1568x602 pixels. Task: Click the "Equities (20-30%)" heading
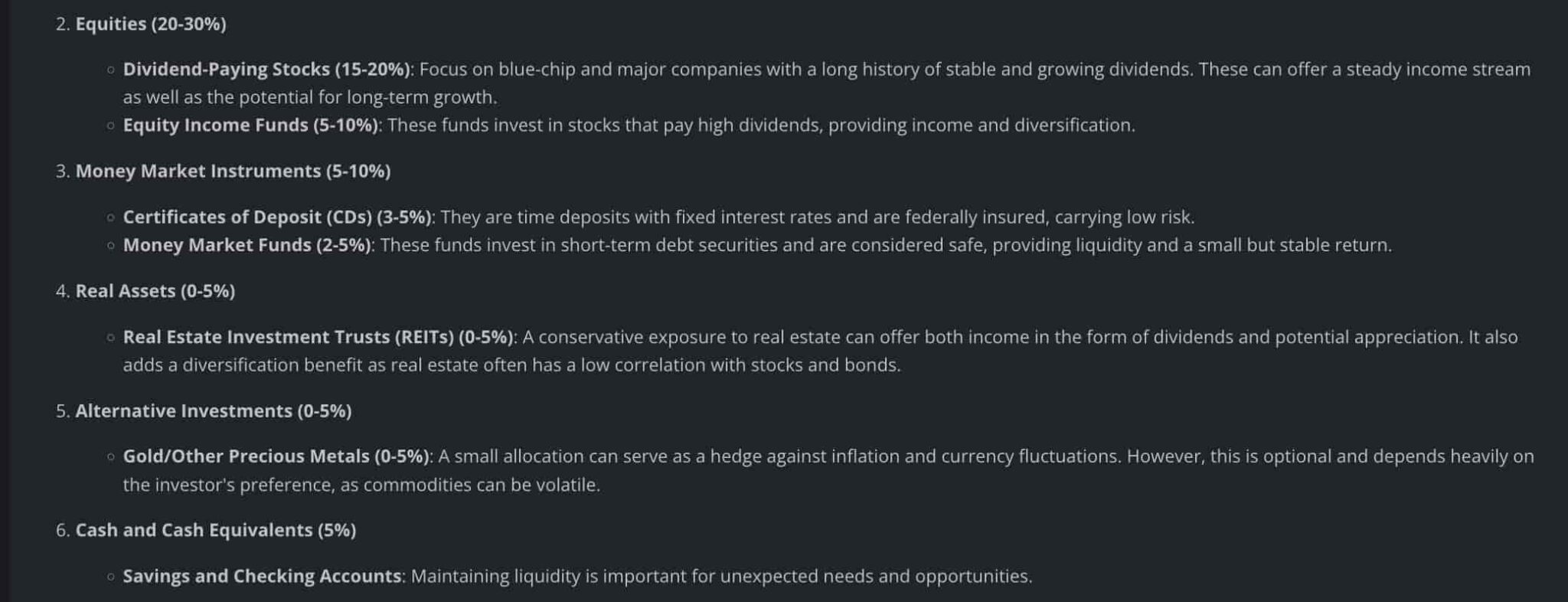click(150, 25)
